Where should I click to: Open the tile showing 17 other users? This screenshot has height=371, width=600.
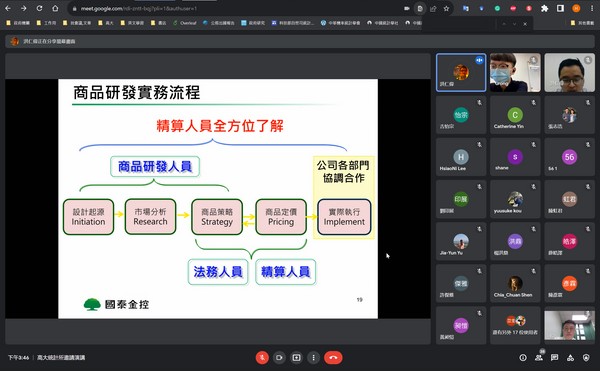coord(515,325)
